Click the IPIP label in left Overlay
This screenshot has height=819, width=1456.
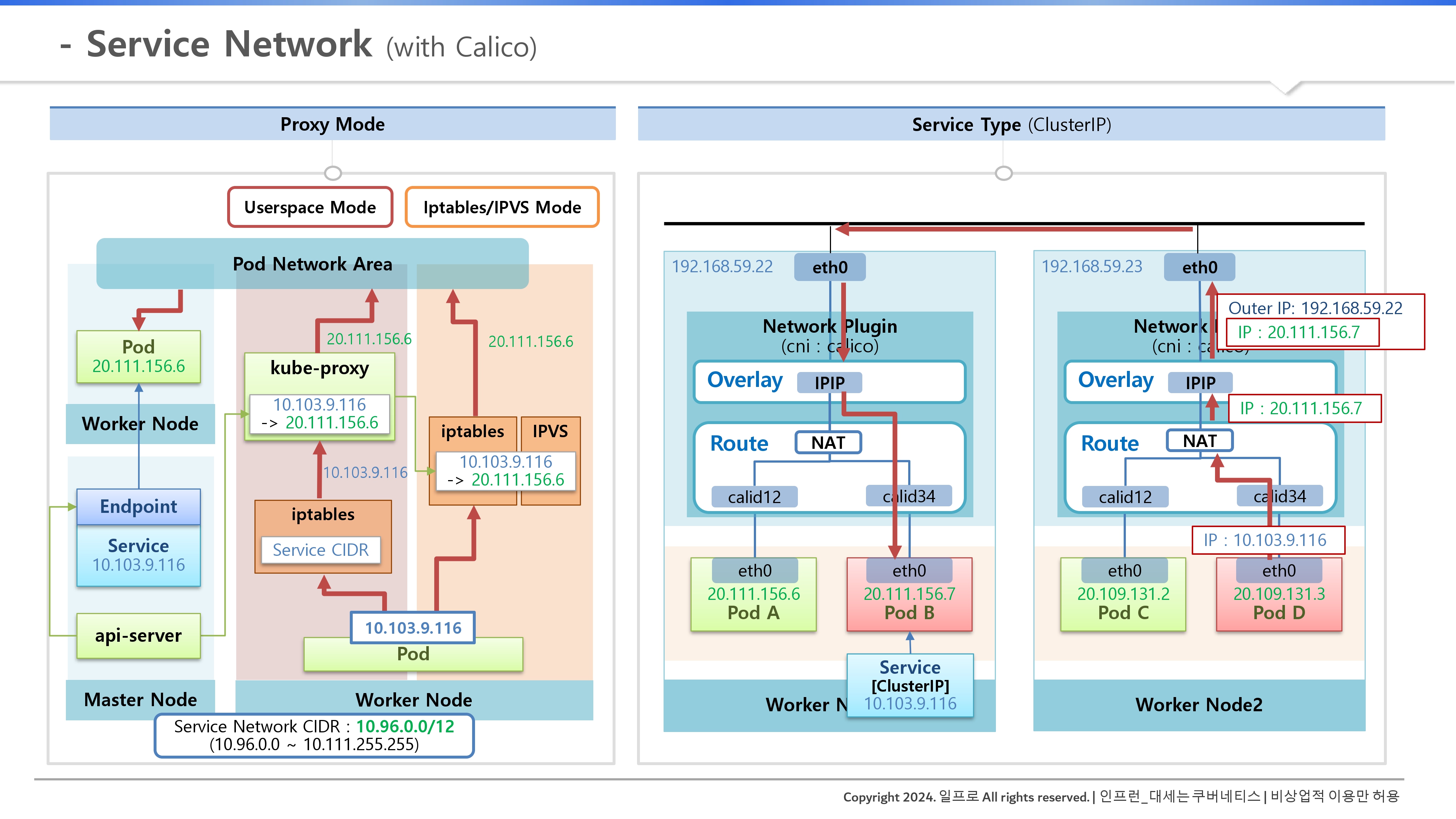(x=829, y=383)
